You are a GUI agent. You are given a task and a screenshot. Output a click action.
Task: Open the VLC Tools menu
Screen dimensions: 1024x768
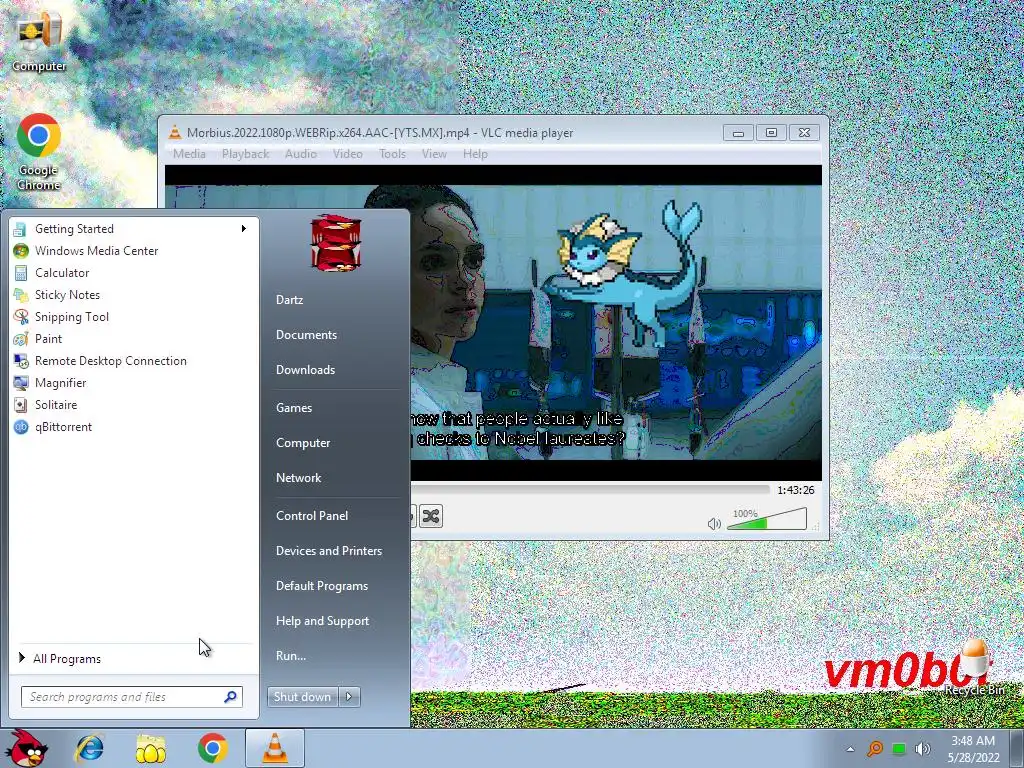coord(392,154)
